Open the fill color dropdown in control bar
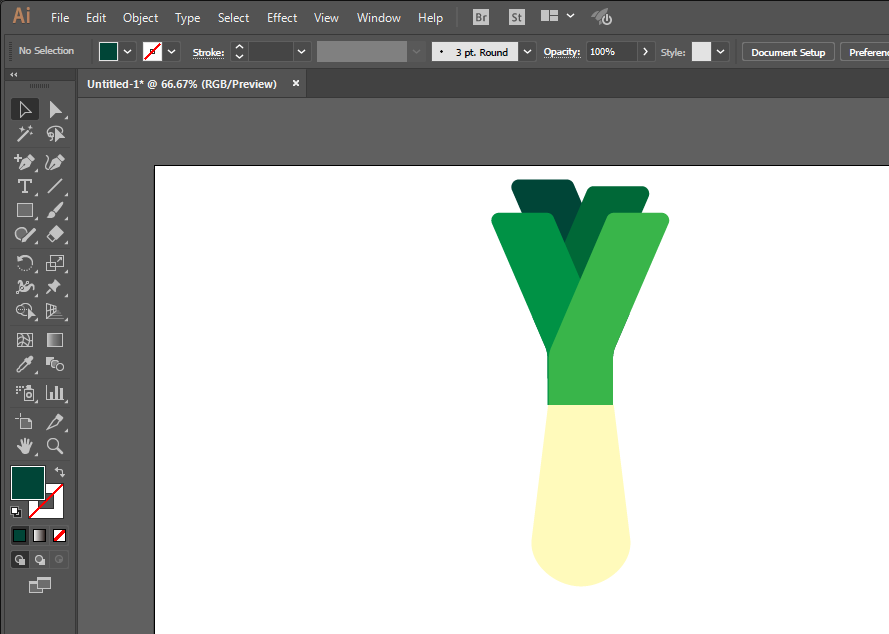 click(128, 52)
